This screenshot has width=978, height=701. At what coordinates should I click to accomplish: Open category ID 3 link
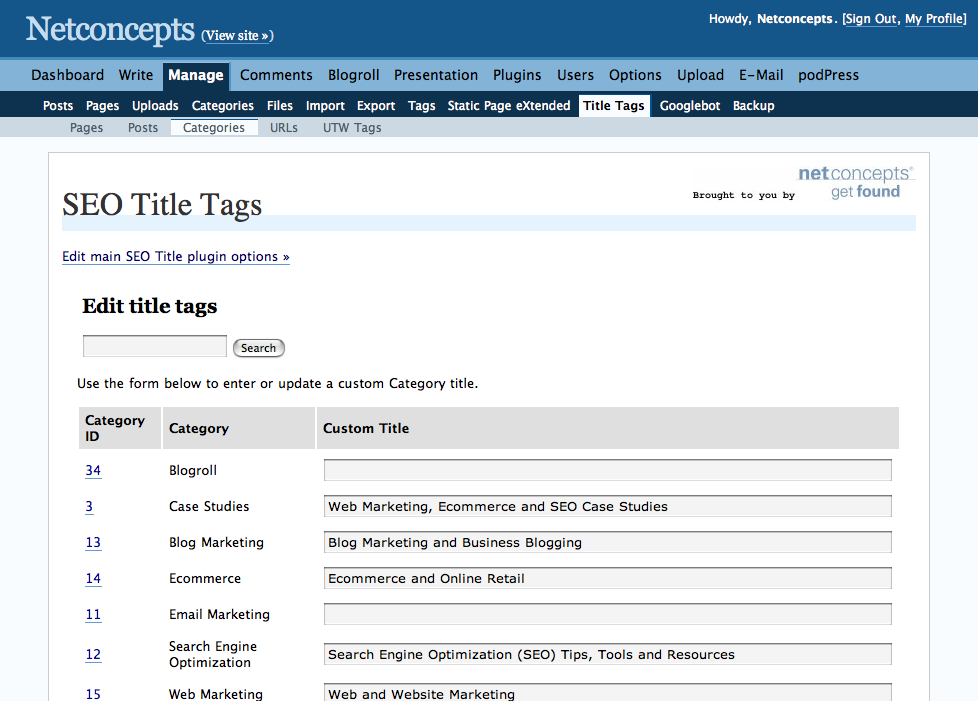tap(89, 506)
